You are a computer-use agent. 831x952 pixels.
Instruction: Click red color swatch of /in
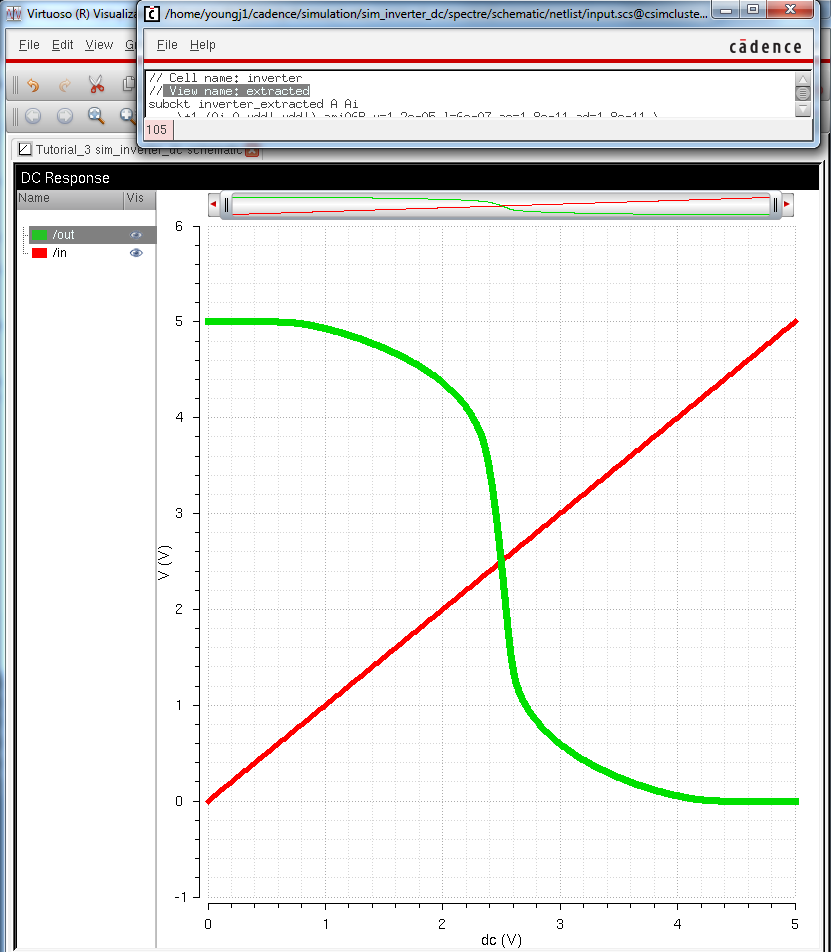(39, 253)
